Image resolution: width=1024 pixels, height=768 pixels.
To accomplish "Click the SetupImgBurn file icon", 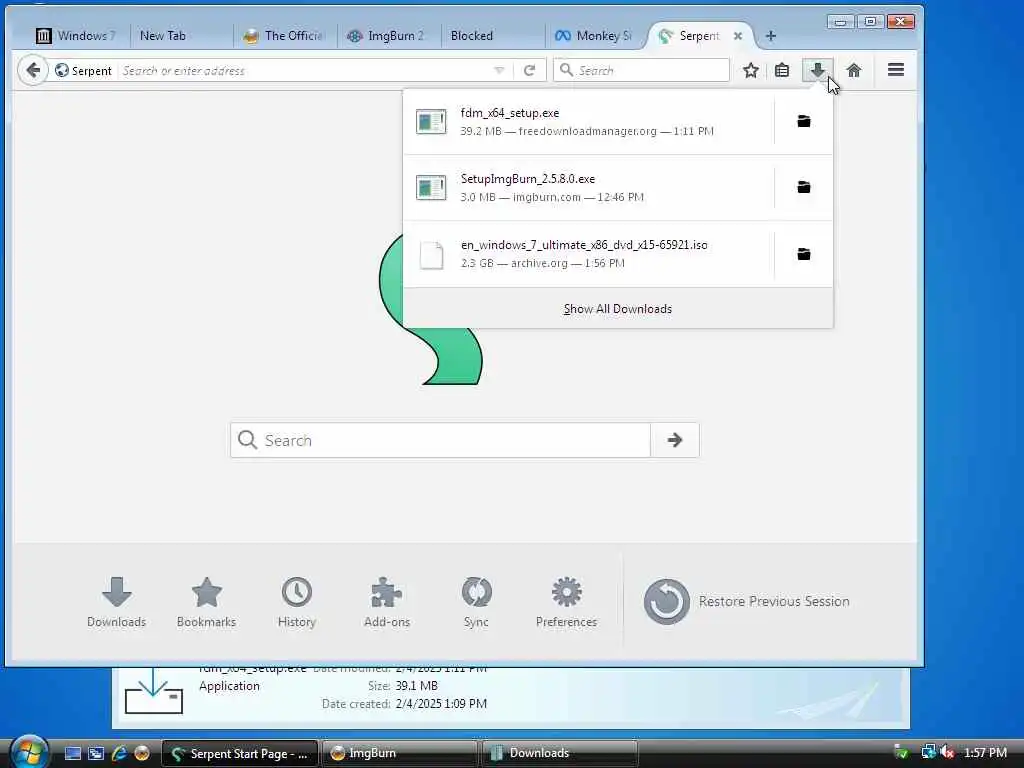I will click(431, 187).
